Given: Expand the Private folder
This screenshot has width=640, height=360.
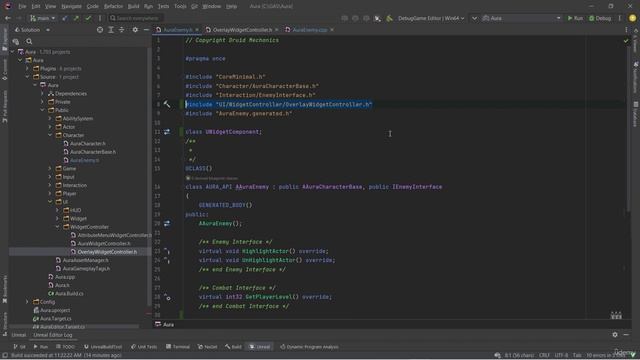Looking at the screenshot, I should coord(42,102).
